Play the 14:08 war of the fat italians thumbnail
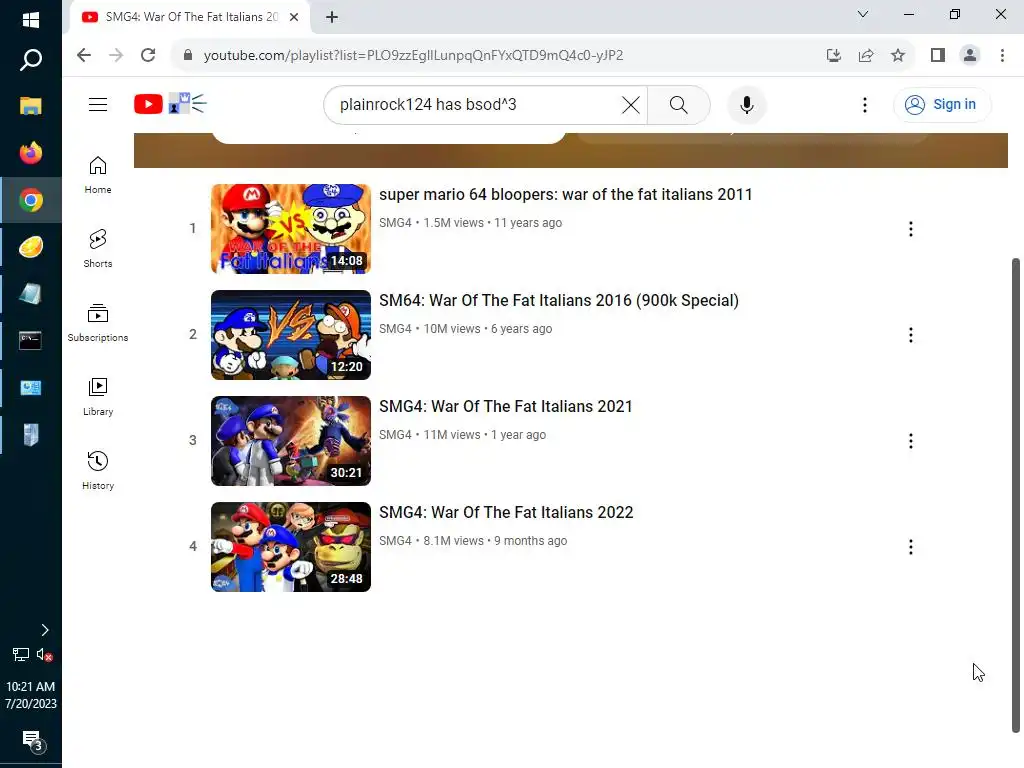Viewport: 1024px width, 768px height. (291, 229)
